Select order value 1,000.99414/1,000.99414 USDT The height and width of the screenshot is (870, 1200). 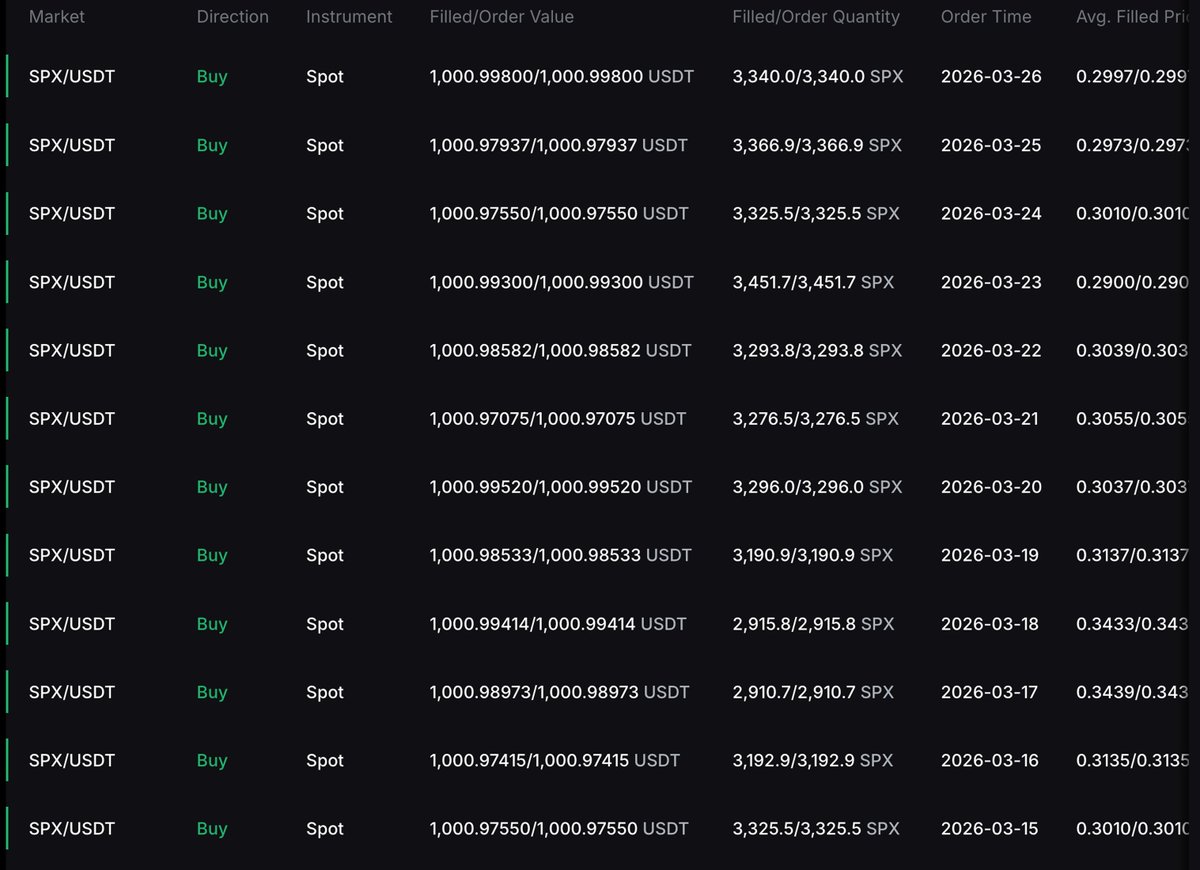click(x=558, y=624)
